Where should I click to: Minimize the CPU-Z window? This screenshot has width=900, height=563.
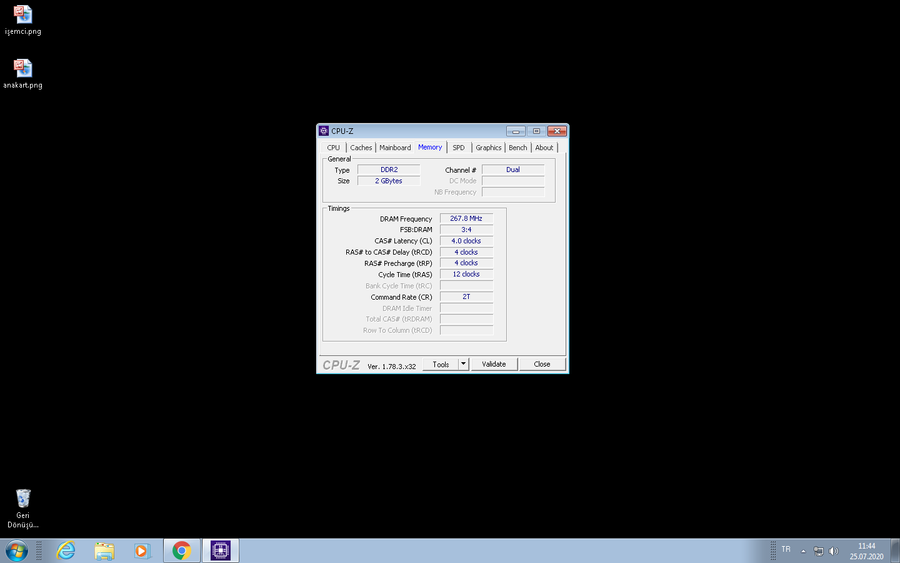tap(515, 131)
